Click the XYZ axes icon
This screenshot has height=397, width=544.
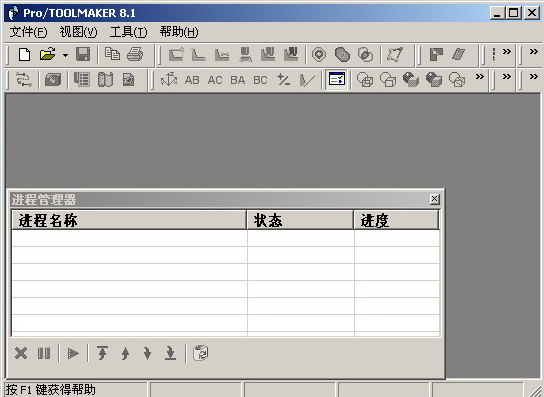[169, 80]
